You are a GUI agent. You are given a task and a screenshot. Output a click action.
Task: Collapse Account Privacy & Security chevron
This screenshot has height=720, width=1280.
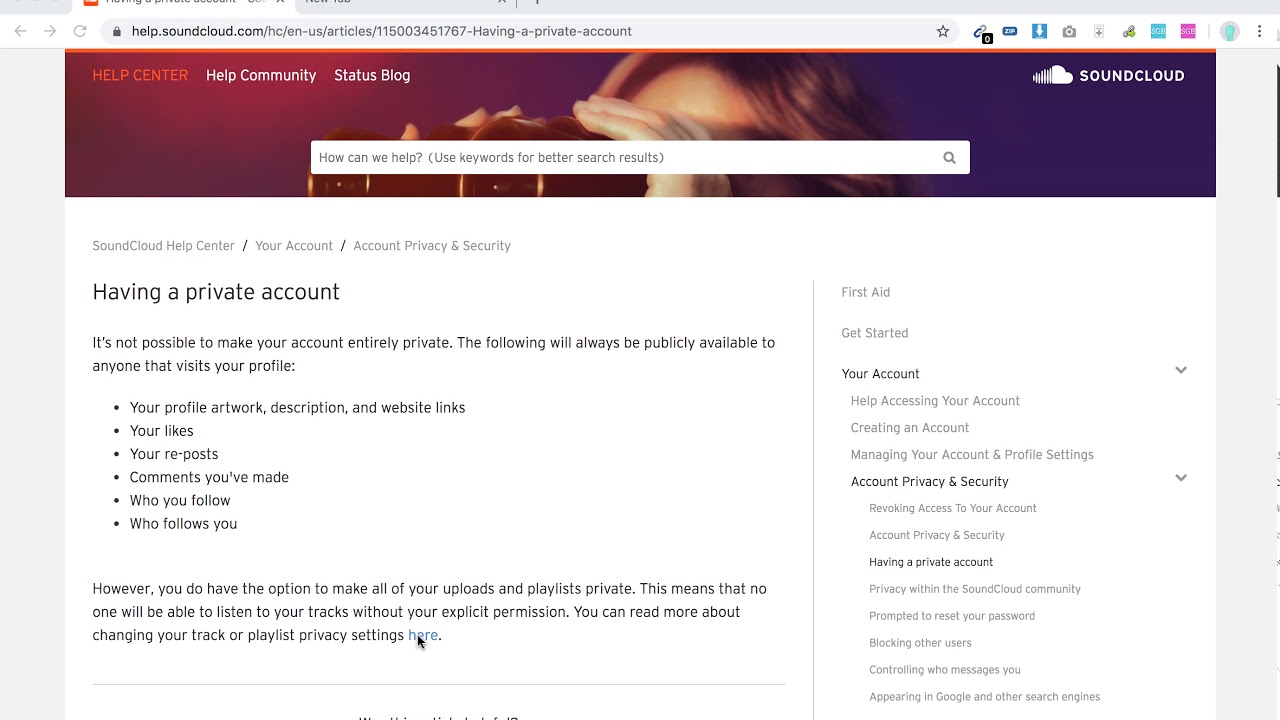1181,478
